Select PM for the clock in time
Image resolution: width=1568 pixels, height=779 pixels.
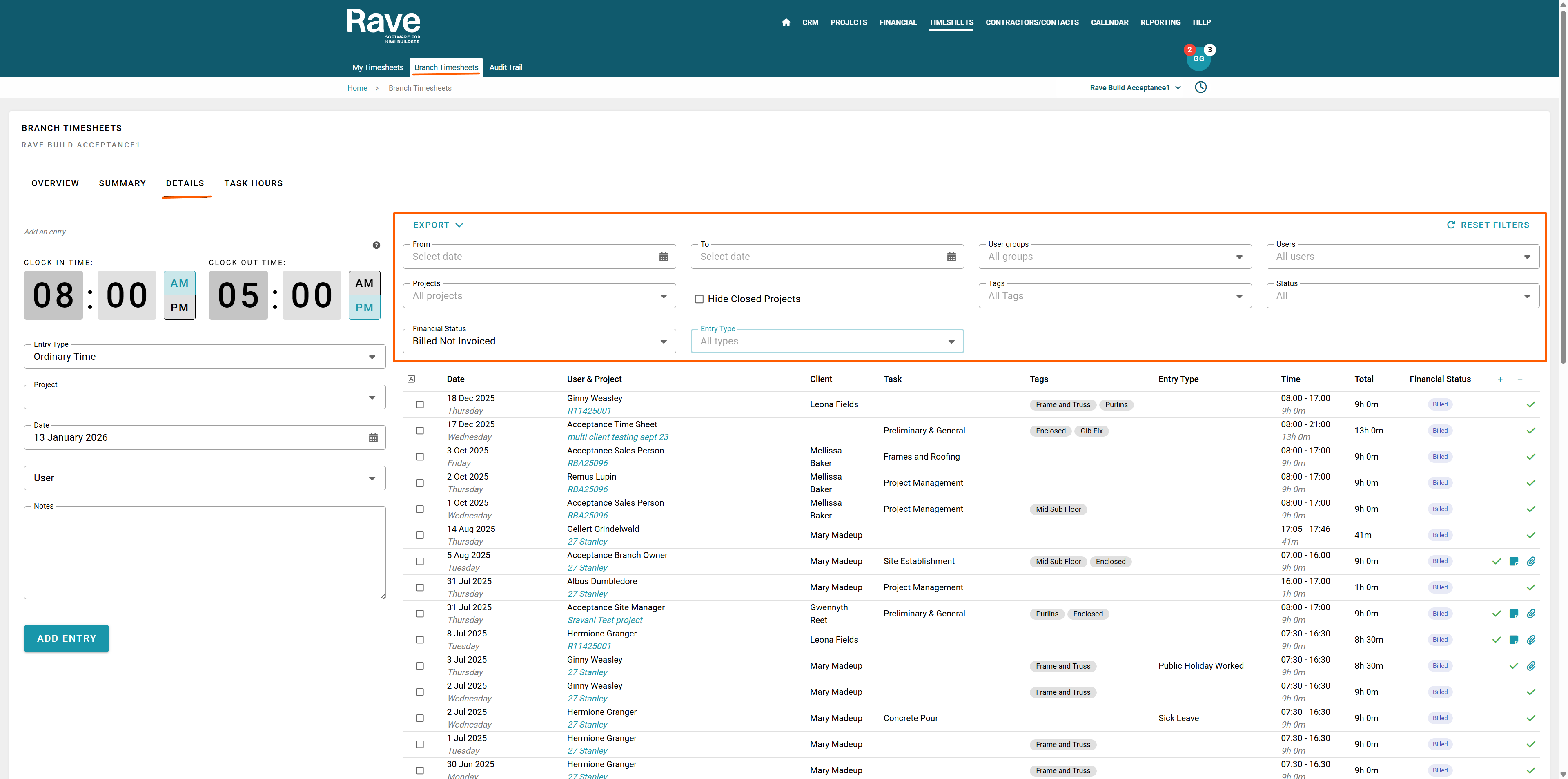pos(180,308)
